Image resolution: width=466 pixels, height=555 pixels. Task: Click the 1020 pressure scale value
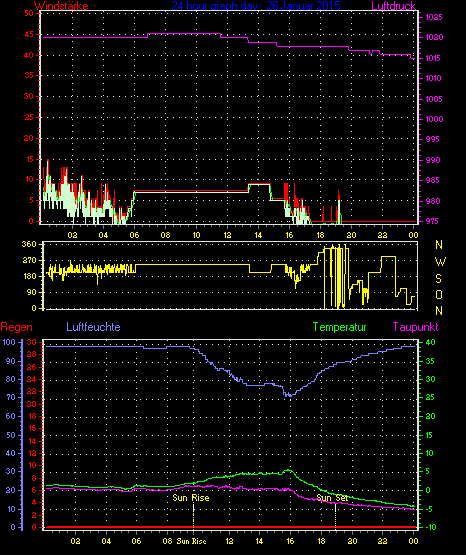(434, 38)
